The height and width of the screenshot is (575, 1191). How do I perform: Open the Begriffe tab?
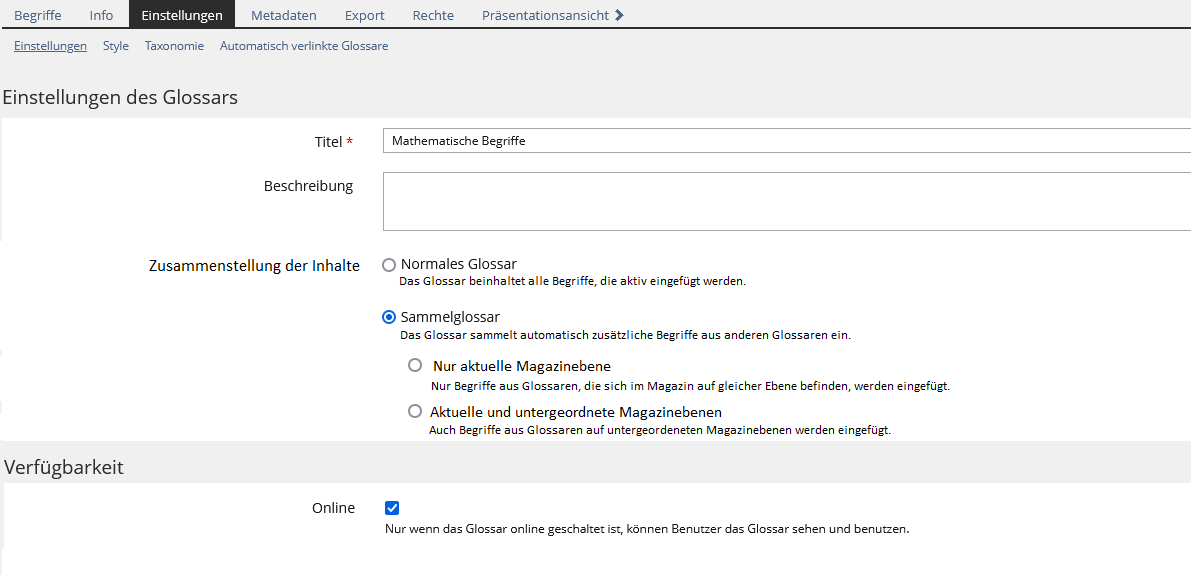point(38,15)
